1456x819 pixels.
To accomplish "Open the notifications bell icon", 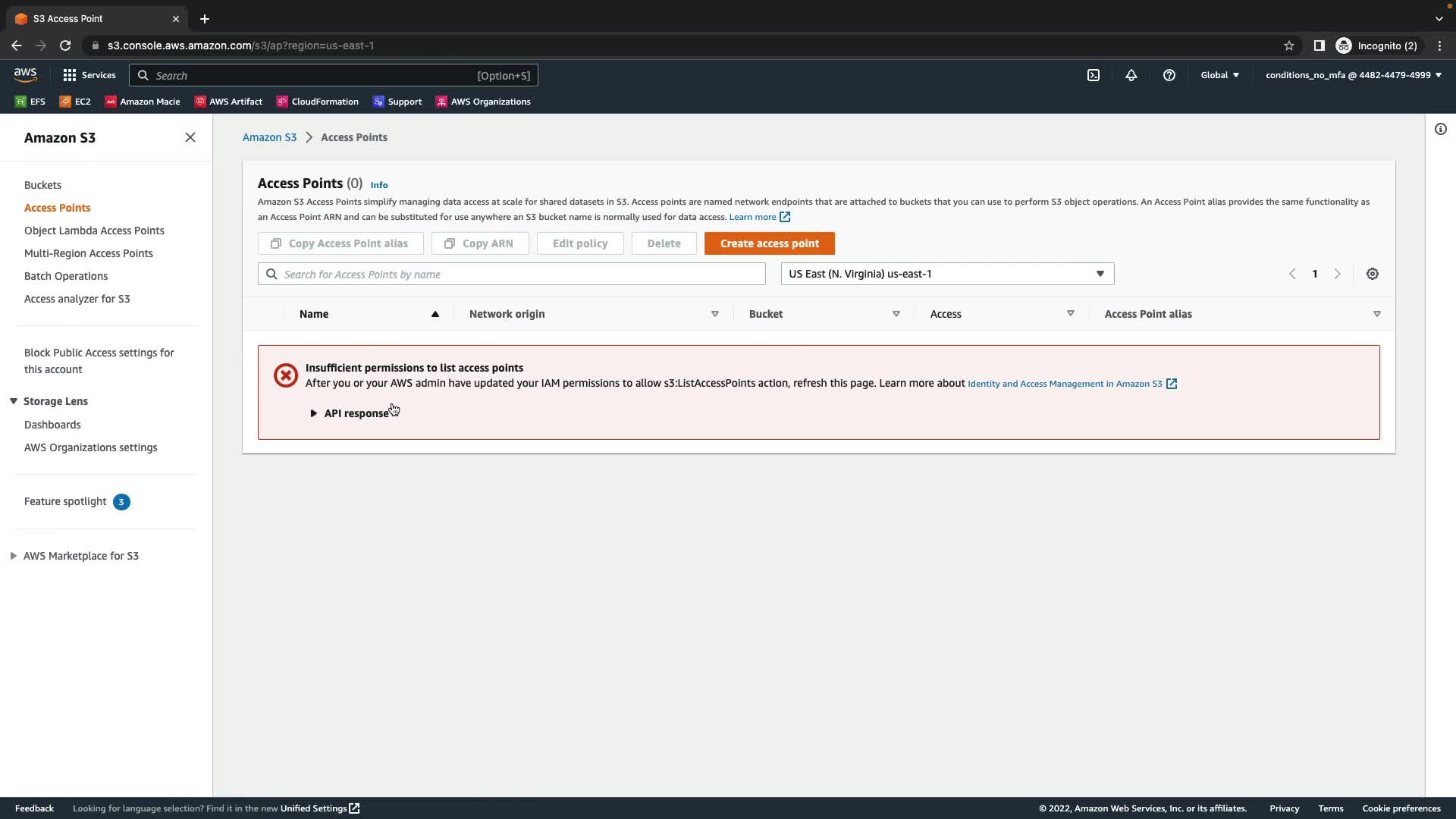I will [1131, 75].
